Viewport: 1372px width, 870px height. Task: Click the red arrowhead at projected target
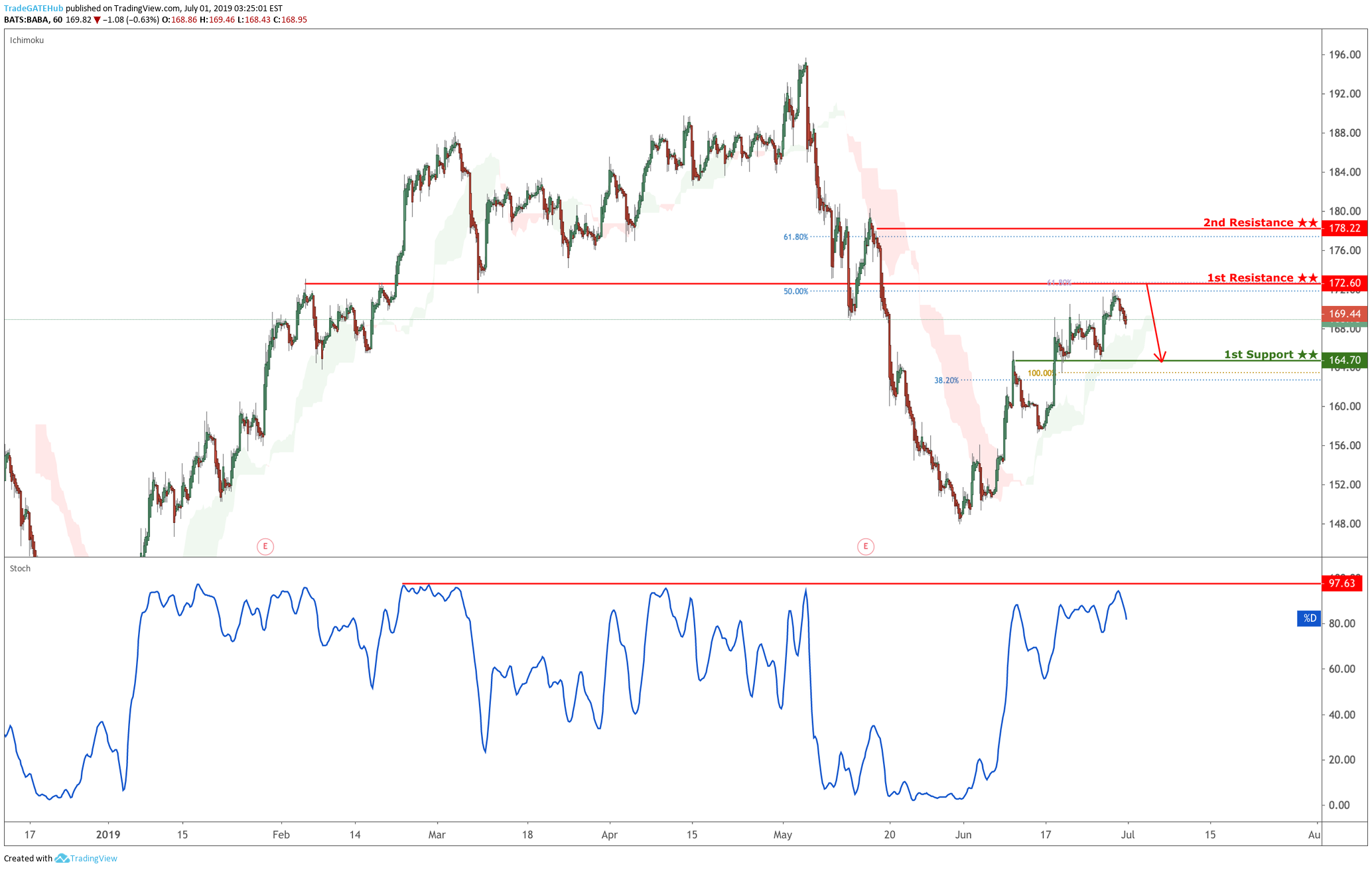[x=1161, y=359]
